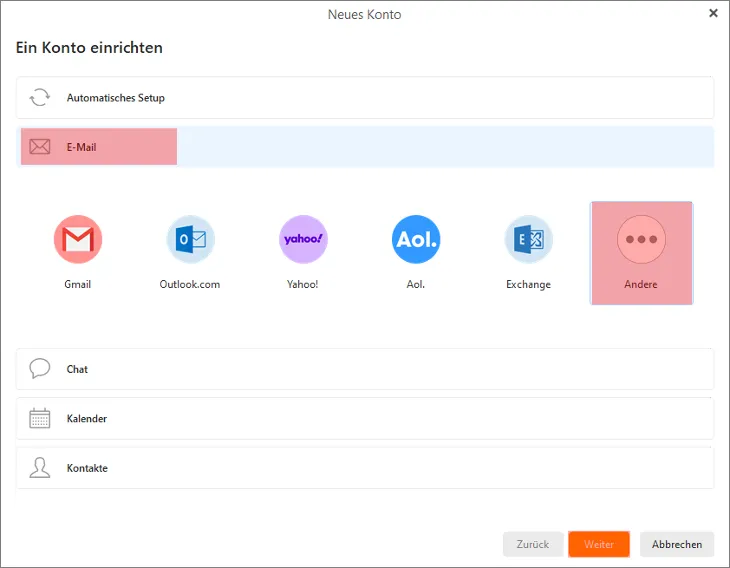This screenshot has width=730, height=568.
Task: Expand the Kontakte section
Action: [365, 467]
